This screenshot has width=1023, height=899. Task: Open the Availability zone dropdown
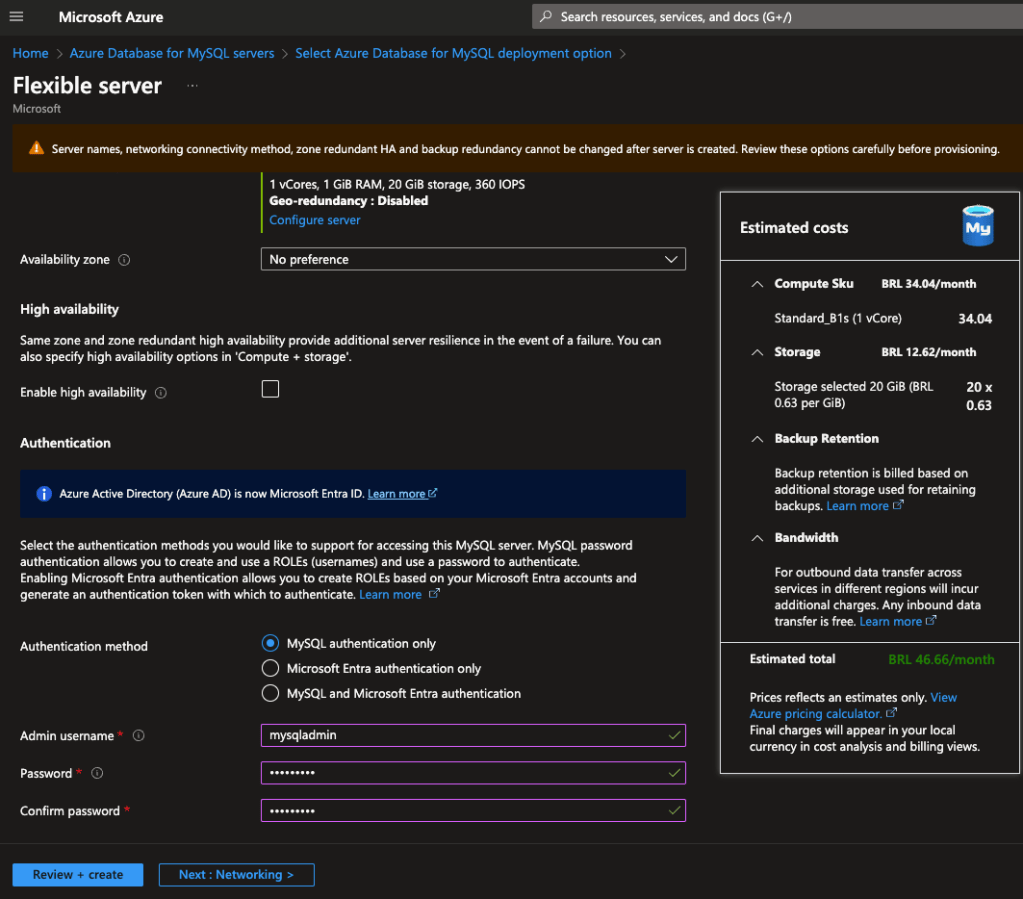point(473,259)
